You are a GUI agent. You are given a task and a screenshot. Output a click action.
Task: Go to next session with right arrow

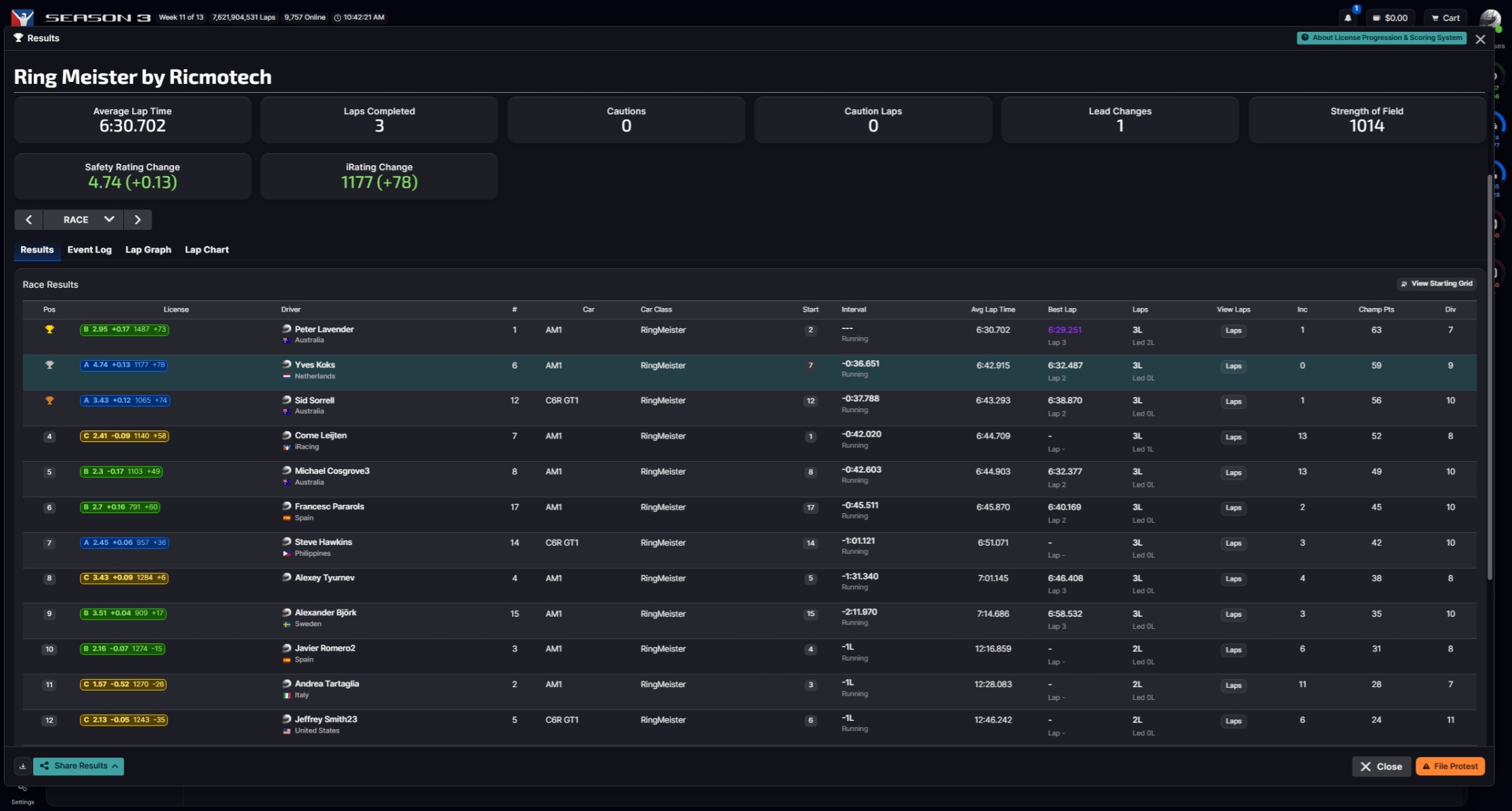point(137,219)
